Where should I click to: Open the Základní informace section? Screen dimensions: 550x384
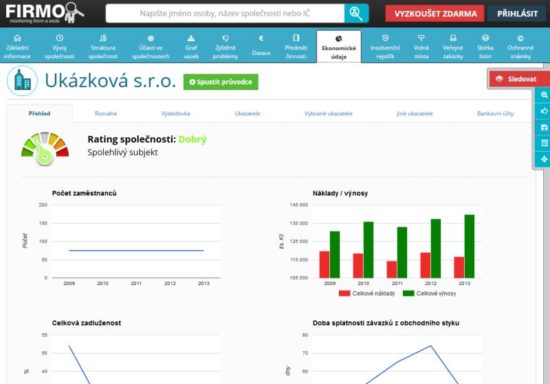[17, 47]
